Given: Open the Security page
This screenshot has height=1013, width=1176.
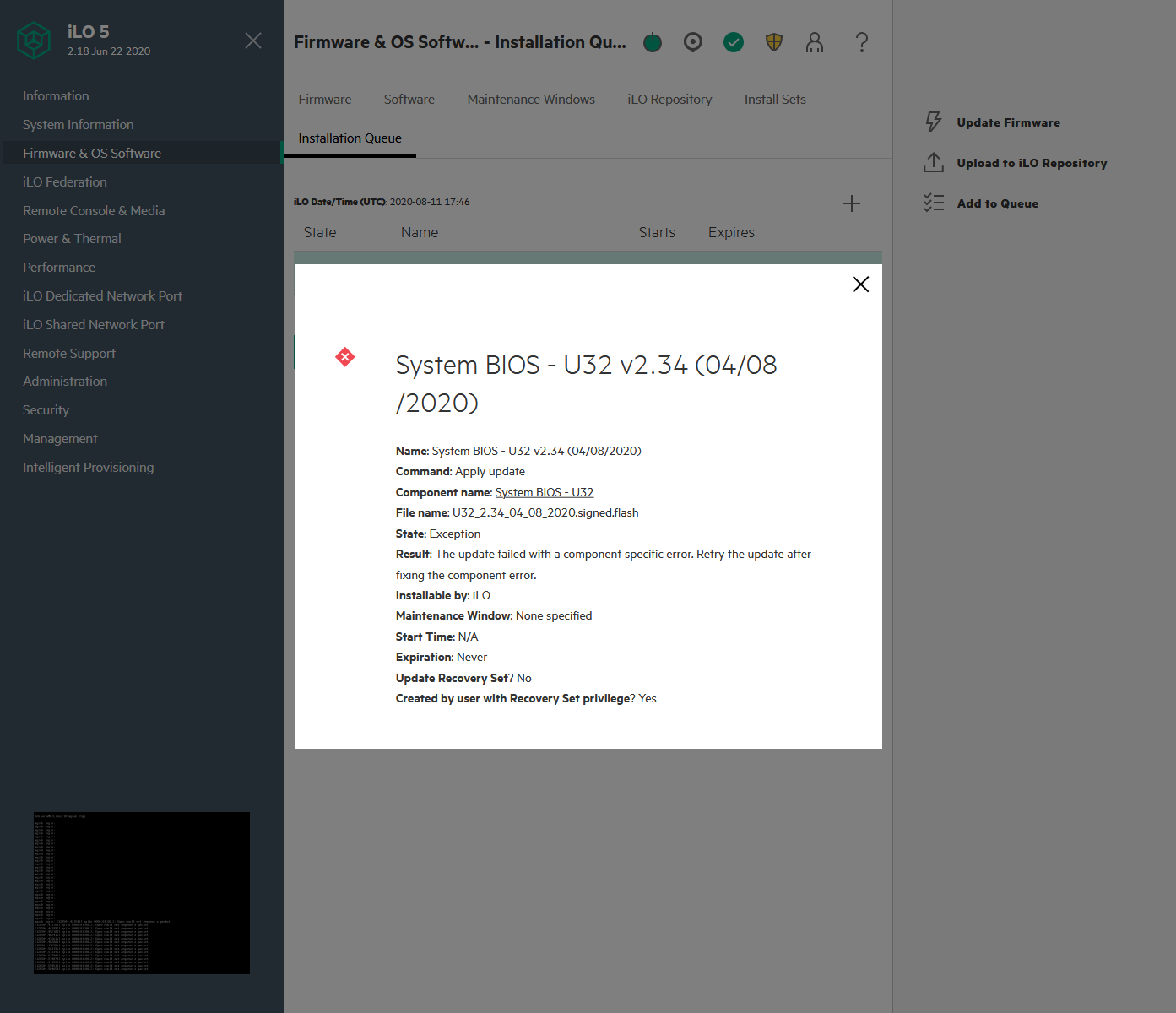Looking at the screenshot, I should tap(46, 410).
